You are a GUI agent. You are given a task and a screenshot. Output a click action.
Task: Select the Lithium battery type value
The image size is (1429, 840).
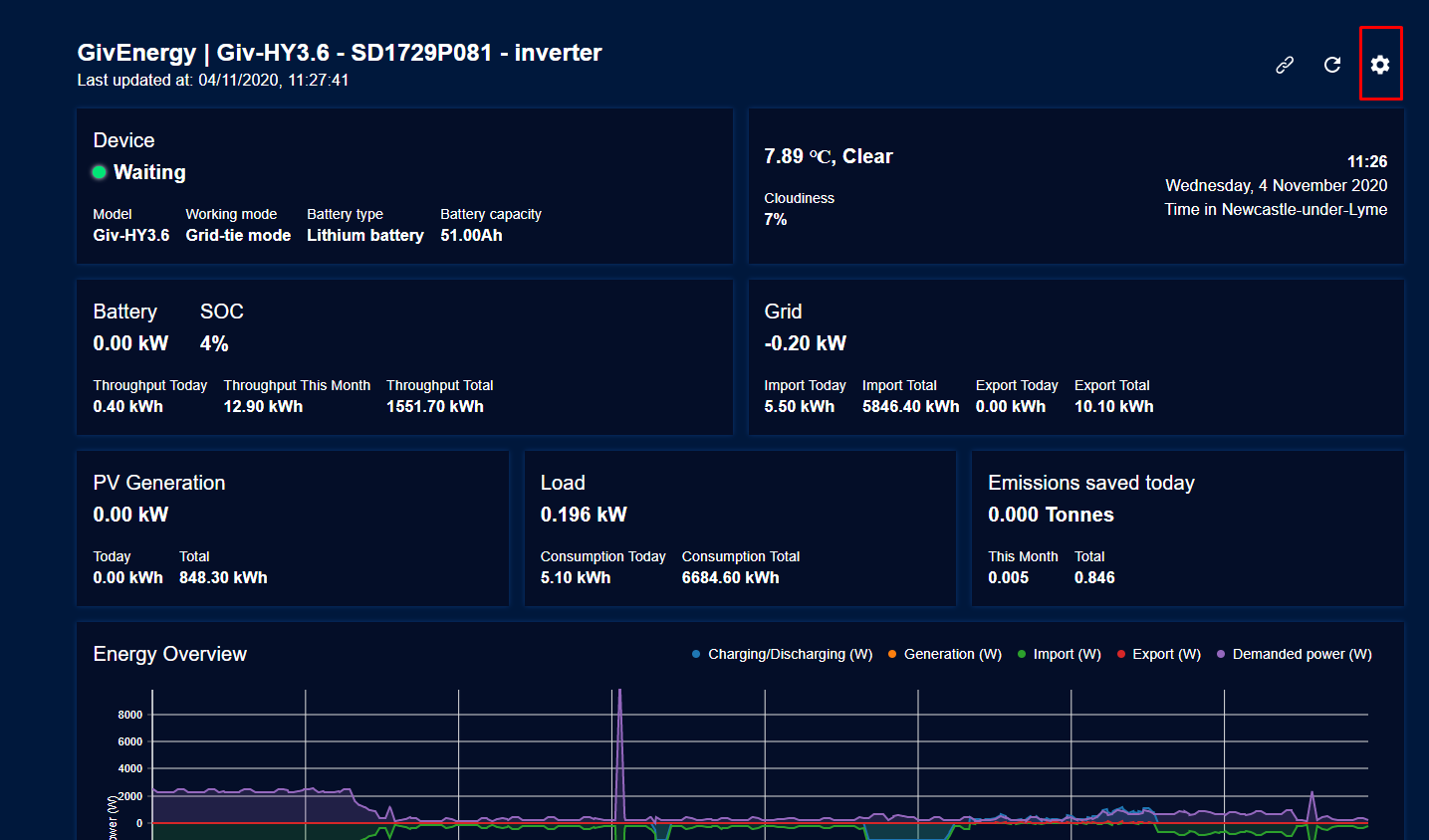365,236
